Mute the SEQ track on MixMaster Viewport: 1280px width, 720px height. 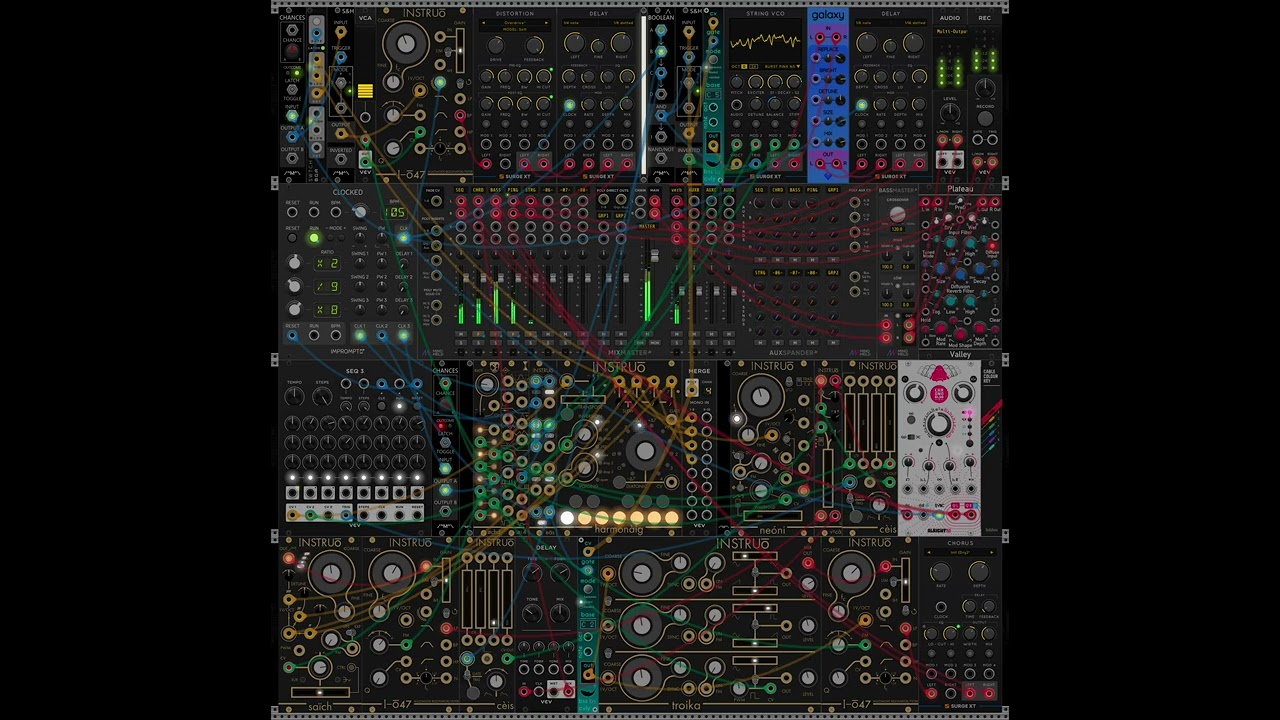pyautogui.click(x=461, y=335)
